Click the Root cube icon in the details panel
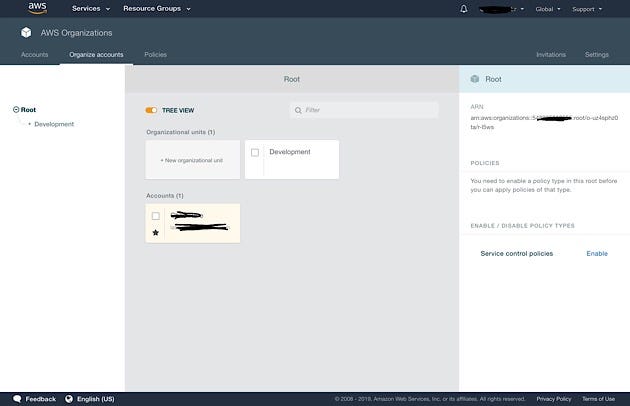Image resolution: width=630 pixels, height=406 pixels. coord(475,79)
